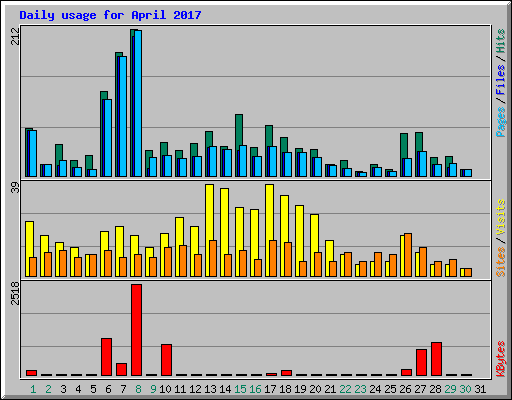512x400 pixels.
Task: Click the 'Pages / Files / Hits' legend
Action: click(x=500, y=83)
